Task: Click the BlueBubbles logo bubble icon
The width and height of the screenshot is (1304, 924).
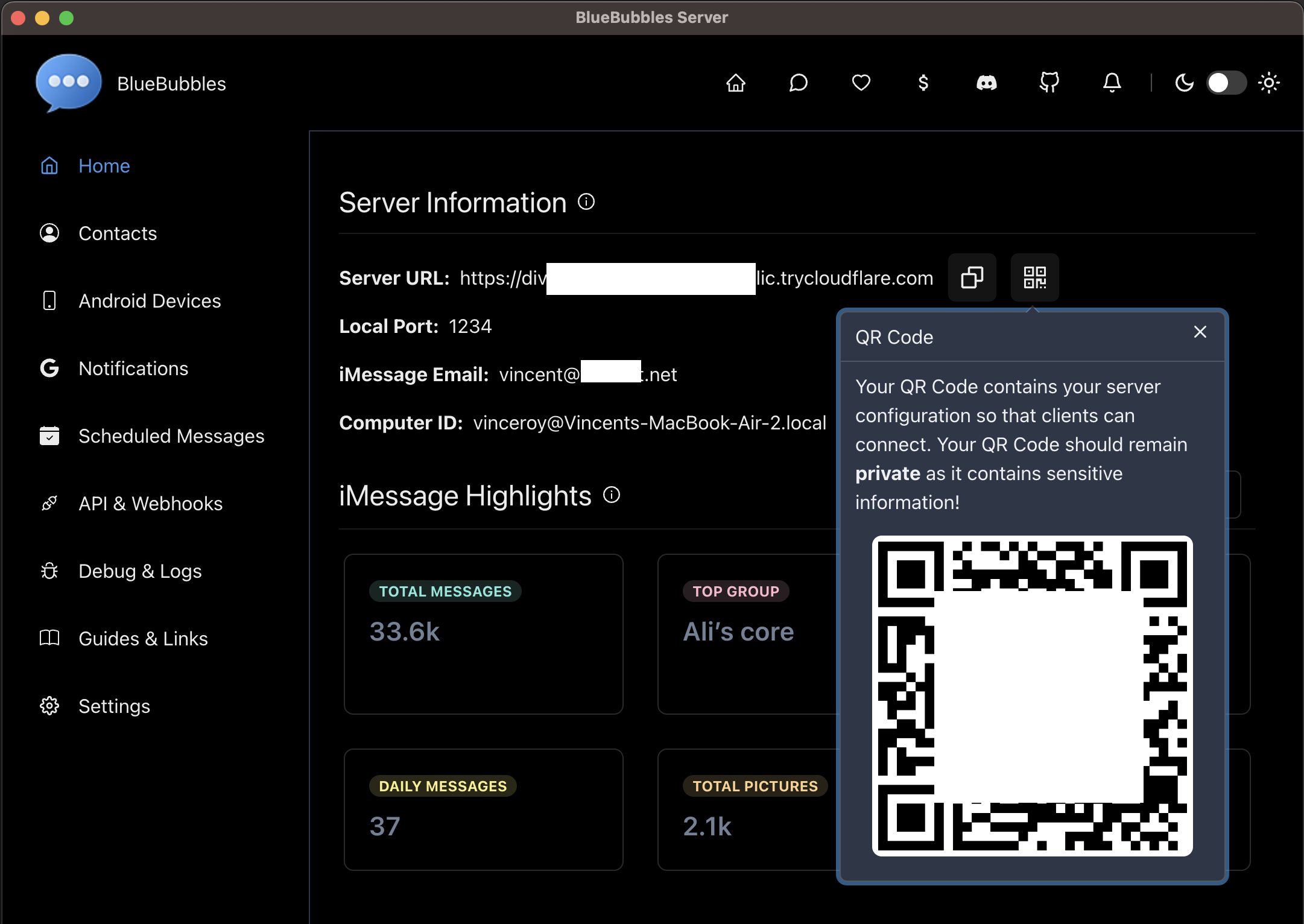Action: (68, 83)
